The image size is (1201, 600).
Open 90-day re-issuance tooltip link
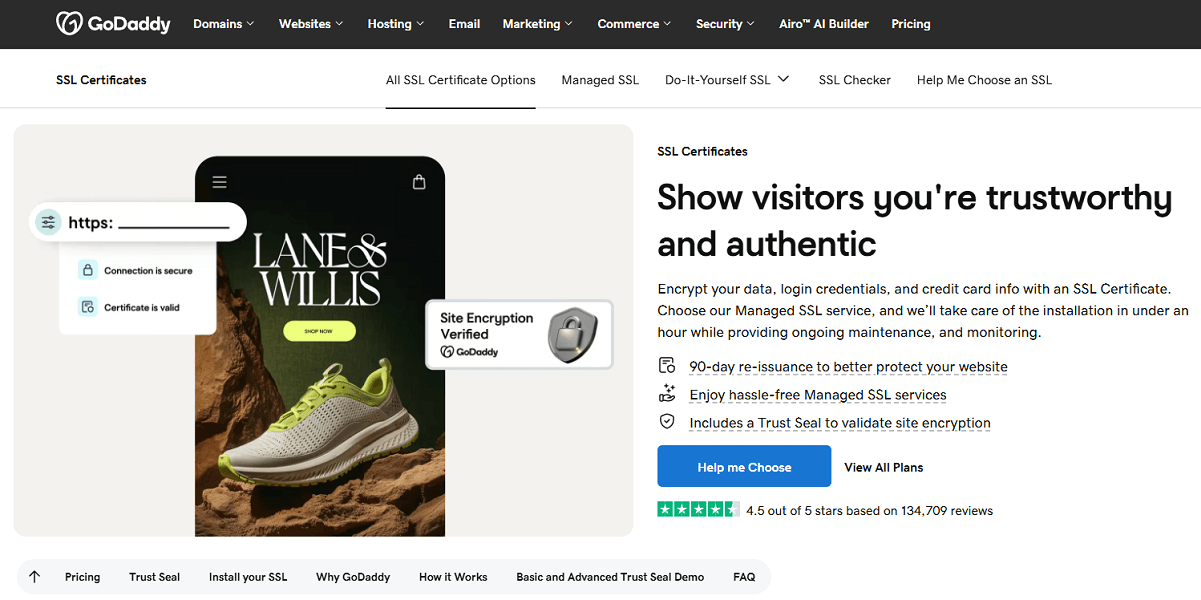click(848, 367)
